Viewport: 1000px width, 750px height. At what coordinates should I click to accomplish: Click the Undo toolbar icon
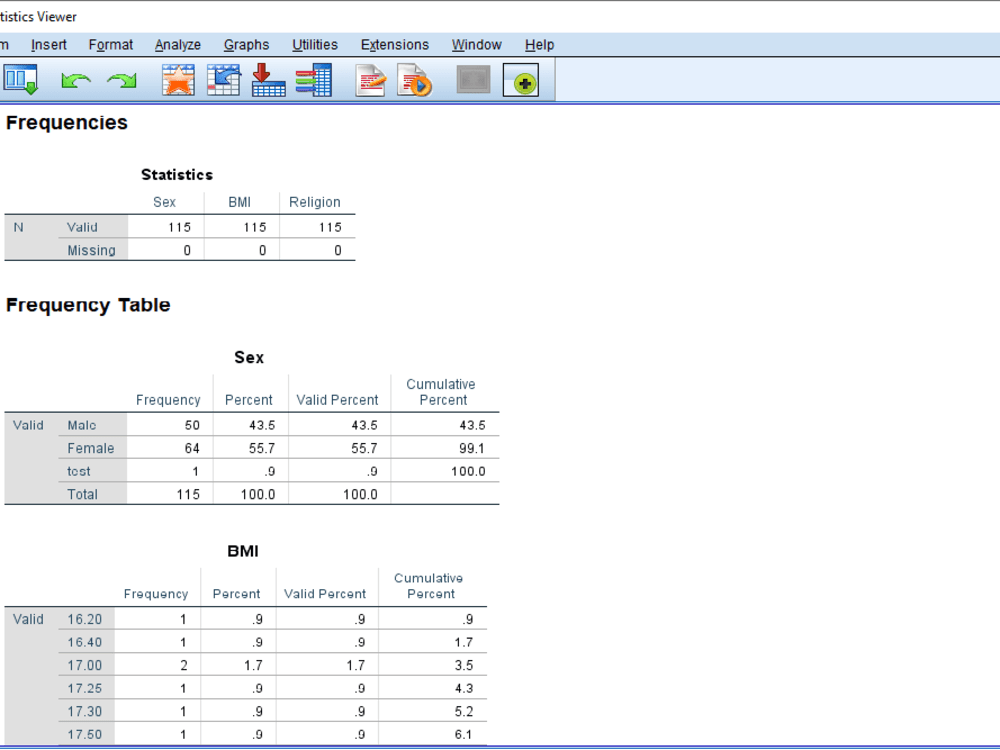(75, 79)
